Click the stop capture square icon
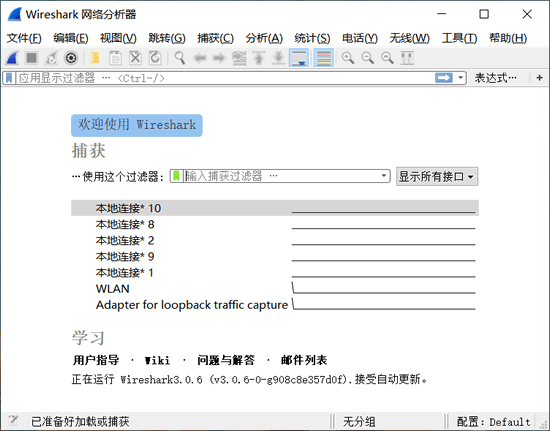Viewport: 550px width, 431px height. click(32, 58)
